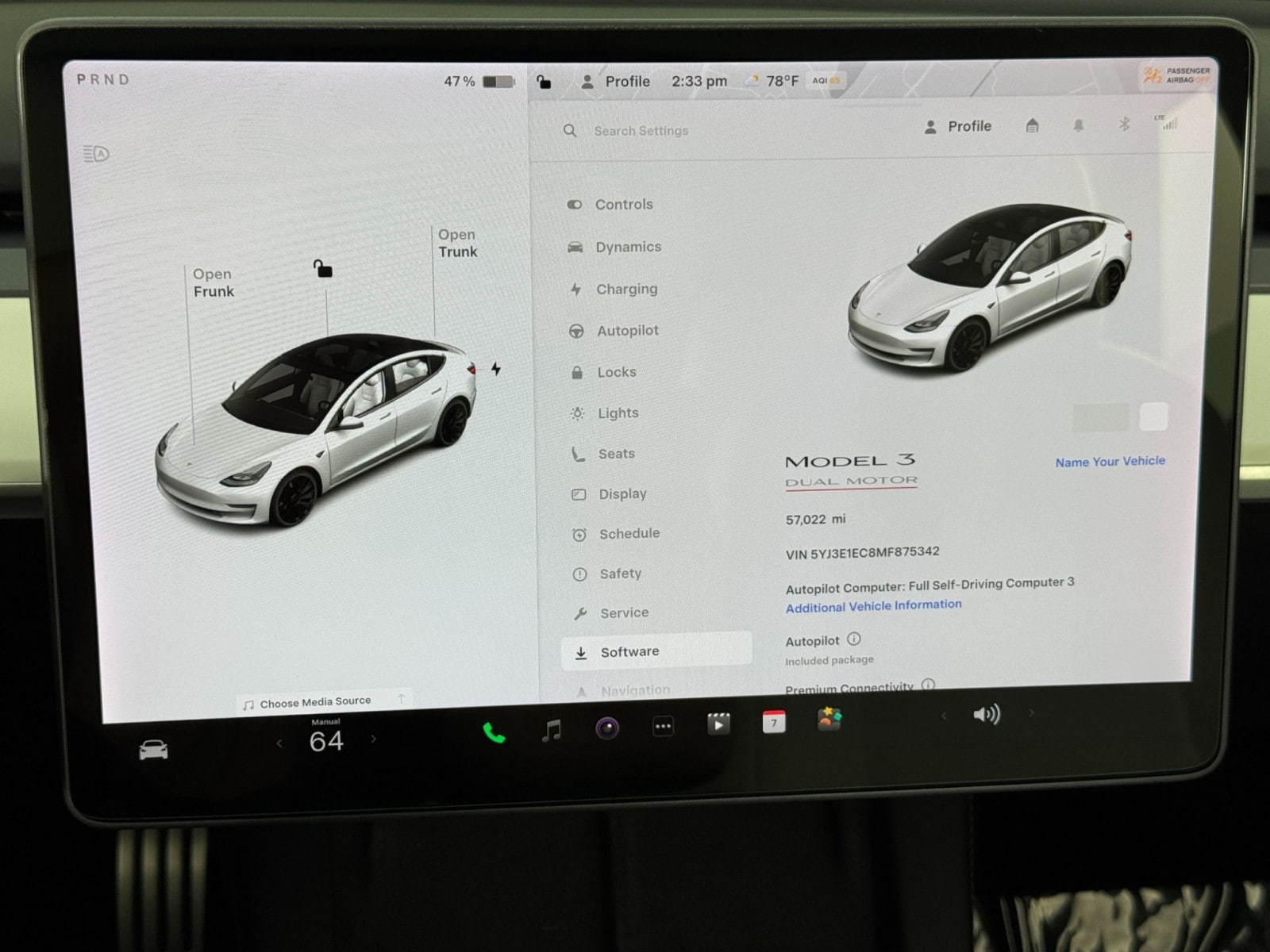Image resolution: width=1270 pixels, height=952 pixels.
Task: Open the calendar app icon
Action: [x=773, y=722]
